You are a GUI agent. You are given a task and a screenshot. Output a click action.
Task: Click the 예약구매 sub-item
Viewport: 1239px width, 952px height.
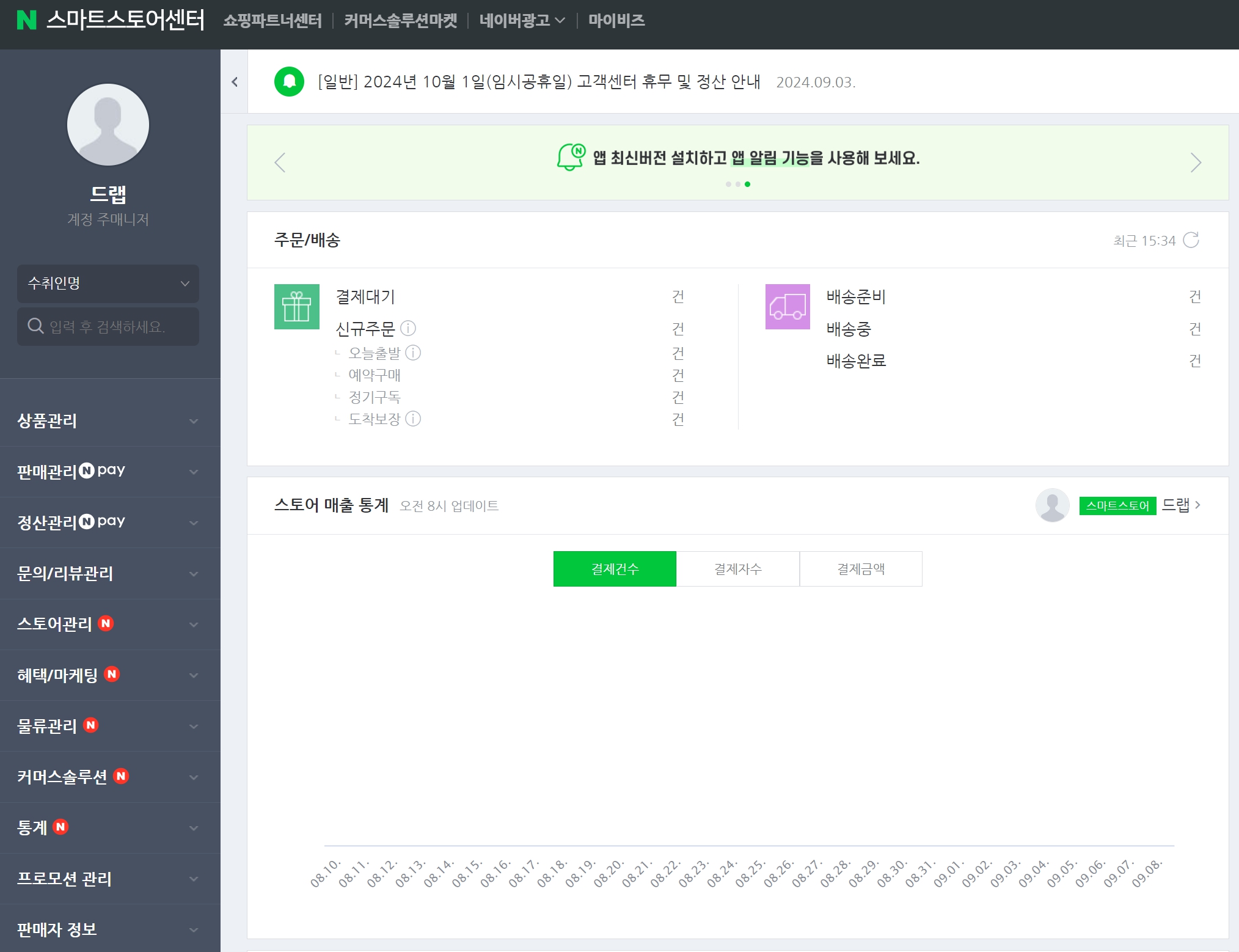coord(375,375)
